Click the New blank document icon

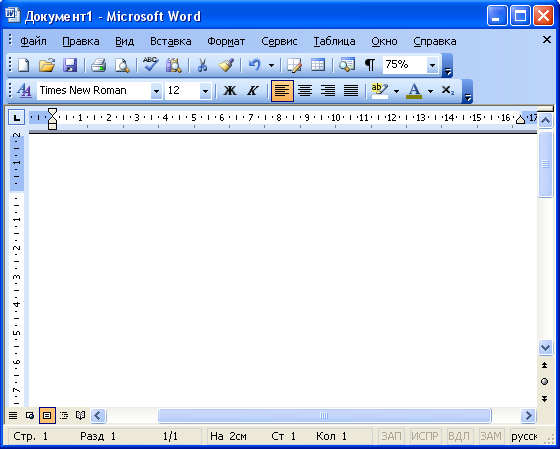[x=24, y=65]
